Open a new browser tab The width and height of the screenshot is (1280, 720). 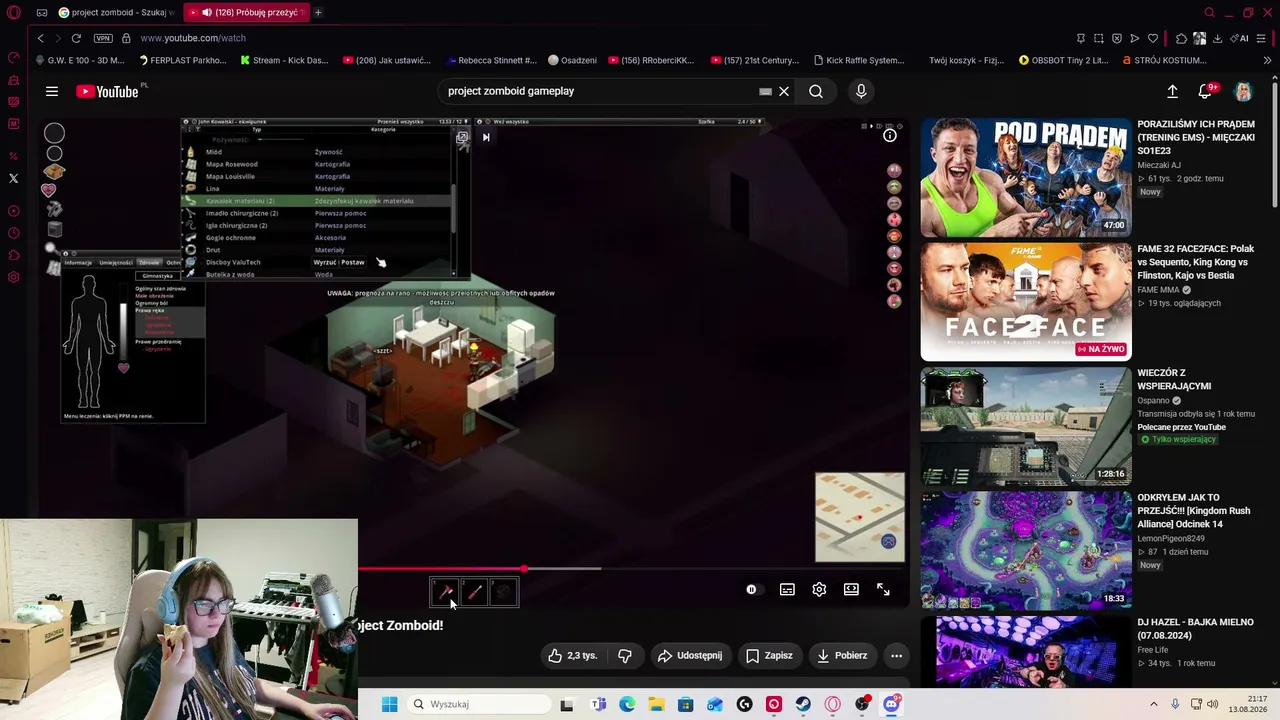318,13
